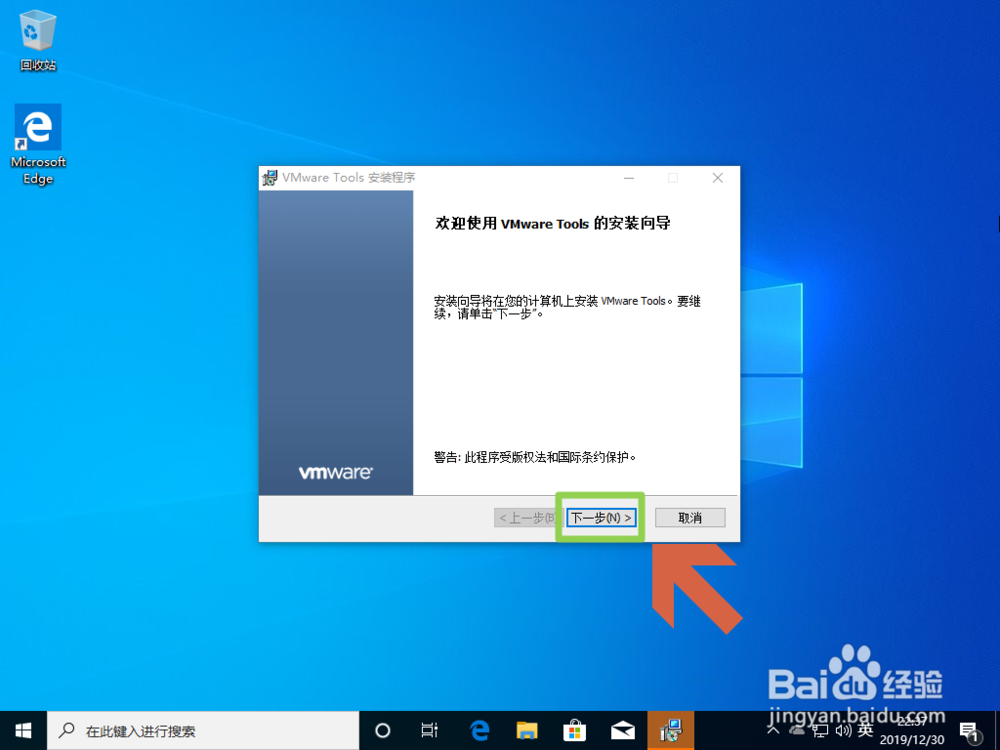Click VMware Tools installer title bar icon

[270, 178]
